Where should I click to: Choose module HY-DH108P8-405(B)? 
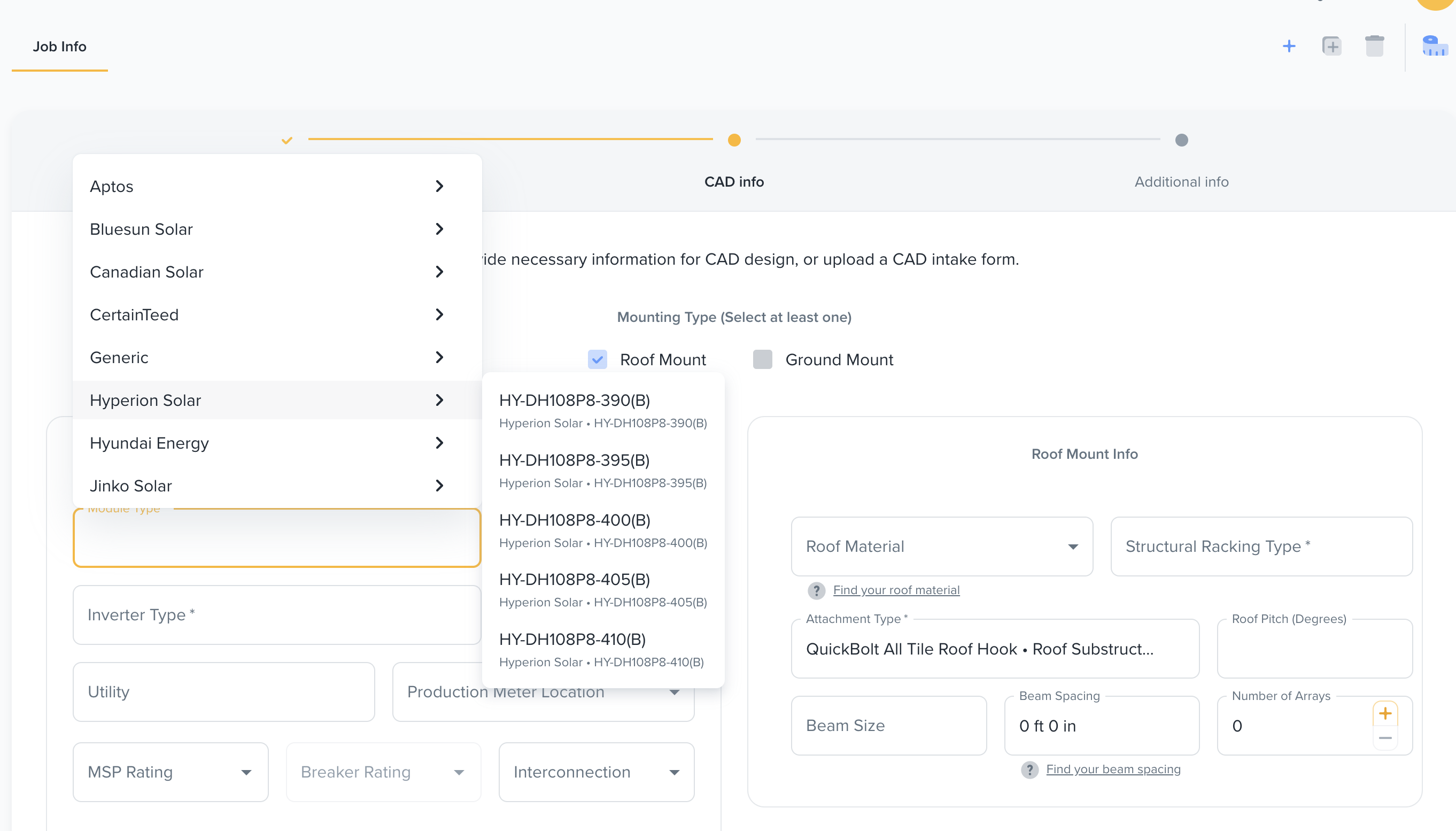point(603,590)
